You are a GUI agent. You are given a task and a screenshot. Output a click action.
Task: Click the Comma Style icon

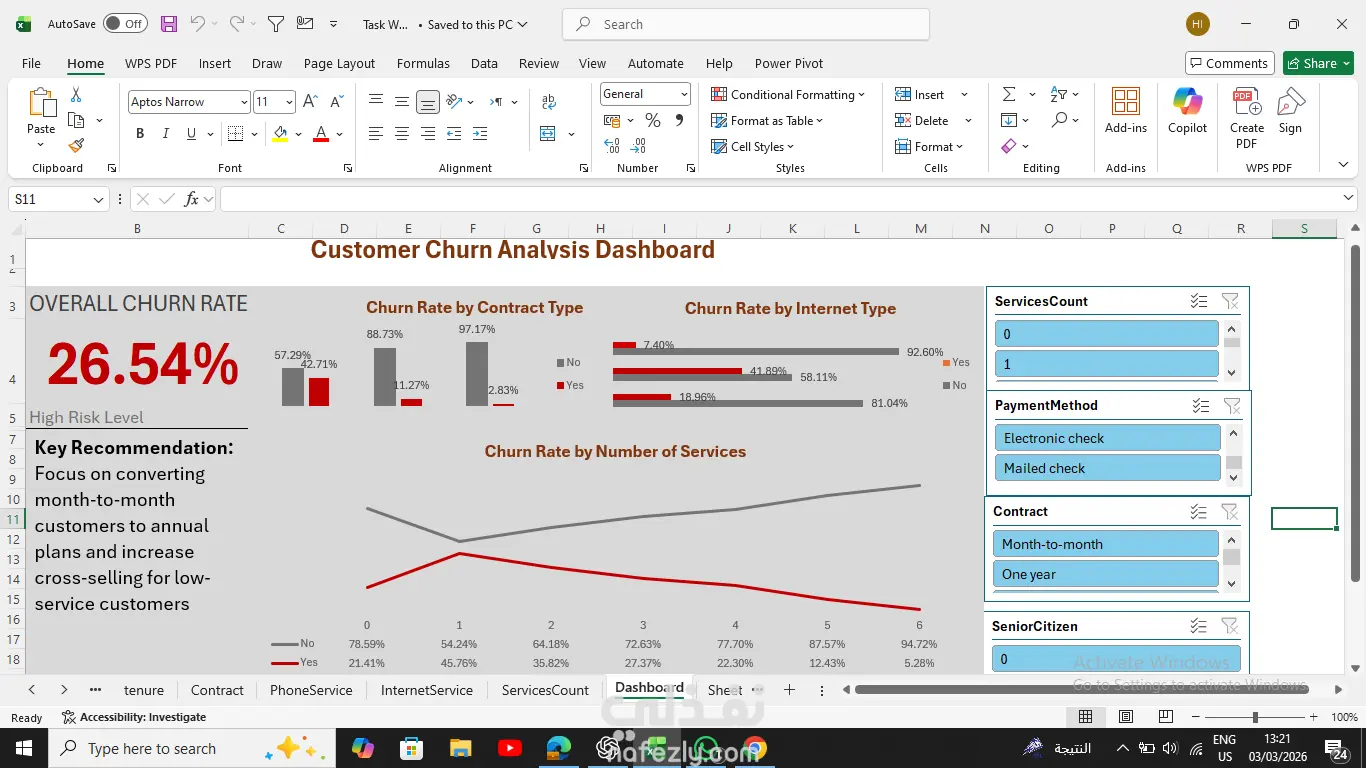(680, 121)
